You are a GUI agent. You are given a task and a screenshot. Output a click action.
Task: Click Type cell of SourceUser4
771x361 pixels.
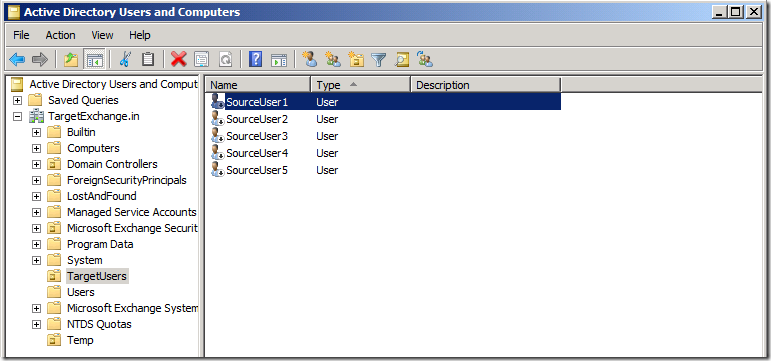coord(327,153)
